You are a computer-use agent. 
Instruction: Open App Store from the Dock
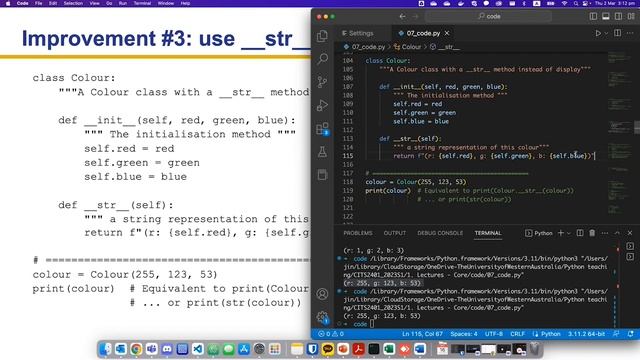click(x=244, y=349)
